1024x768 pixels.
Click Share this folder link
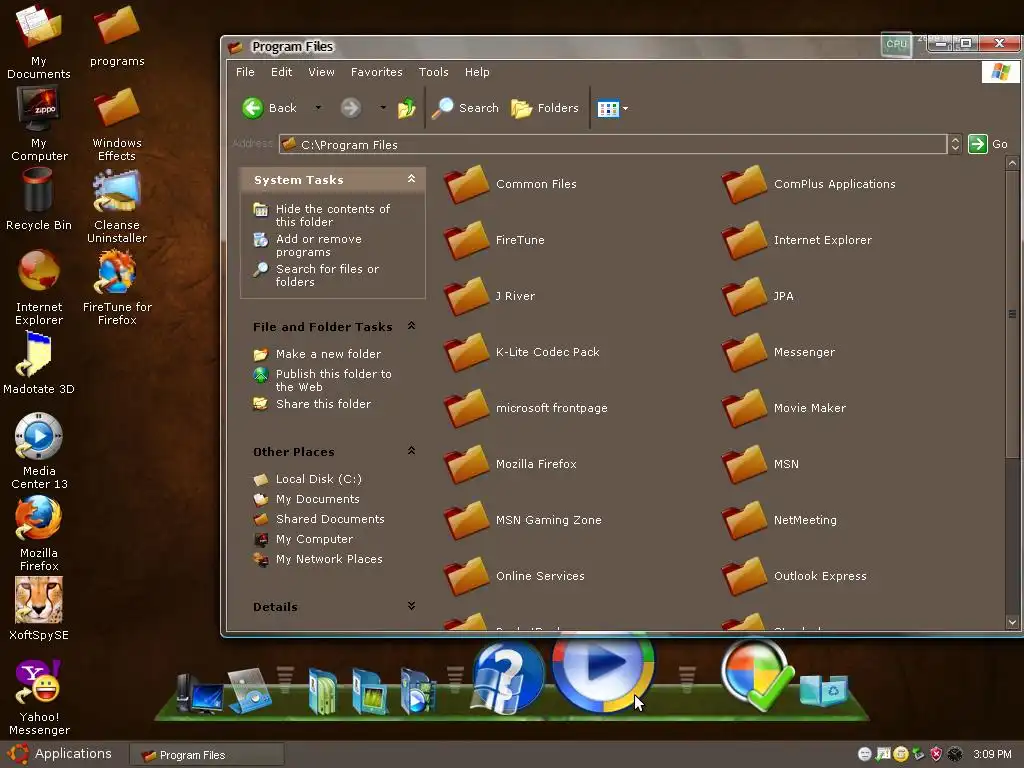[x=323, y=404]
